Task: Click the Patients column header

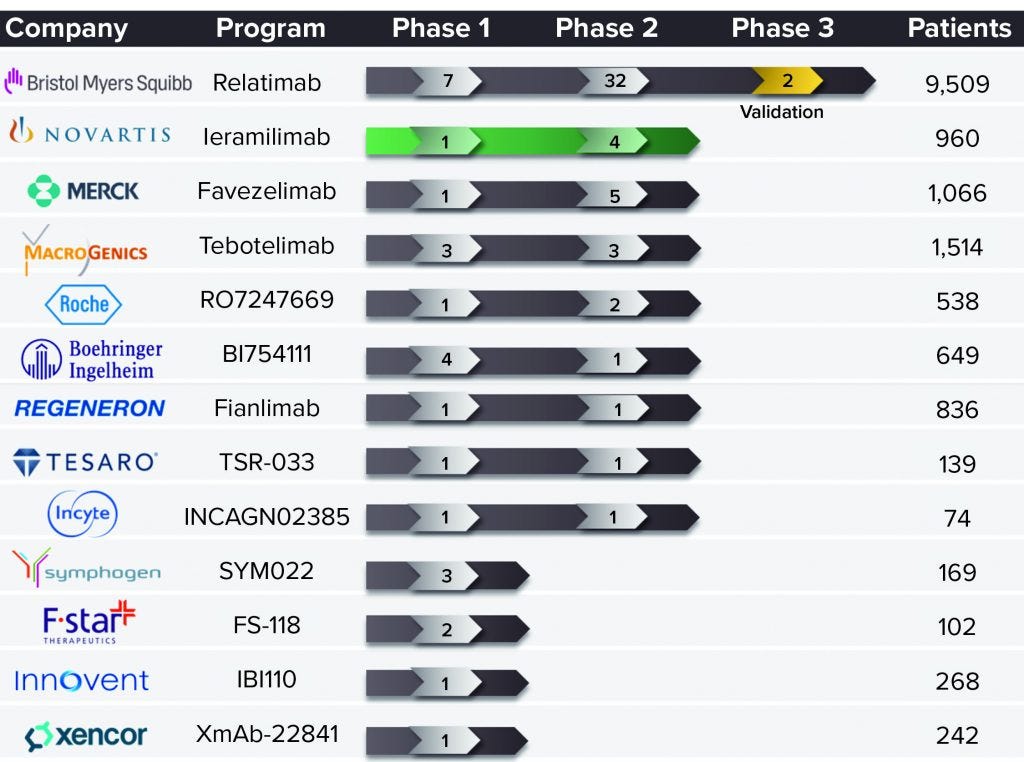Action: click(x=959, y=28)
